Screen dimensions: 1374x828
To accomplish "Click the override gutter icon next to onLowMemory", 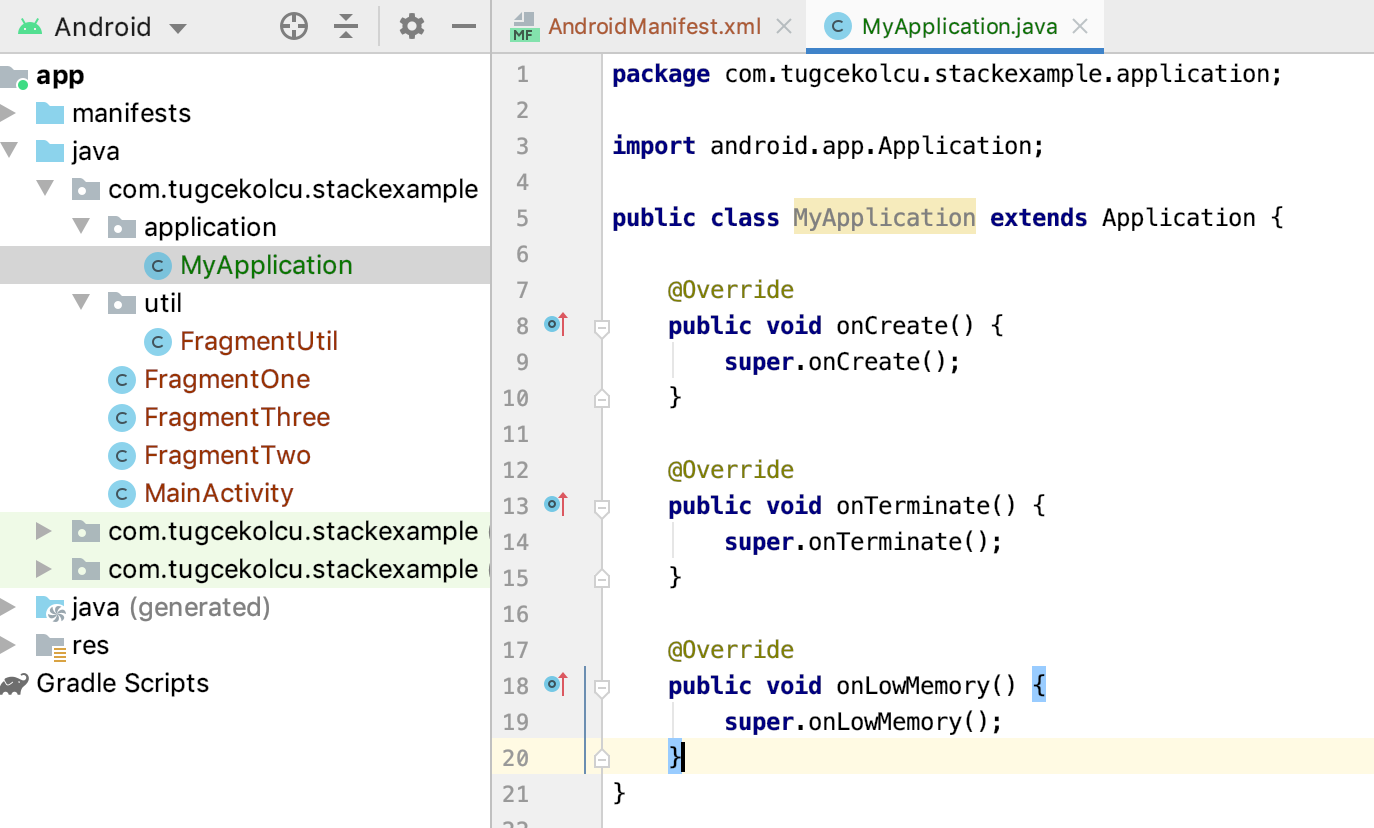I will (551, 684).
